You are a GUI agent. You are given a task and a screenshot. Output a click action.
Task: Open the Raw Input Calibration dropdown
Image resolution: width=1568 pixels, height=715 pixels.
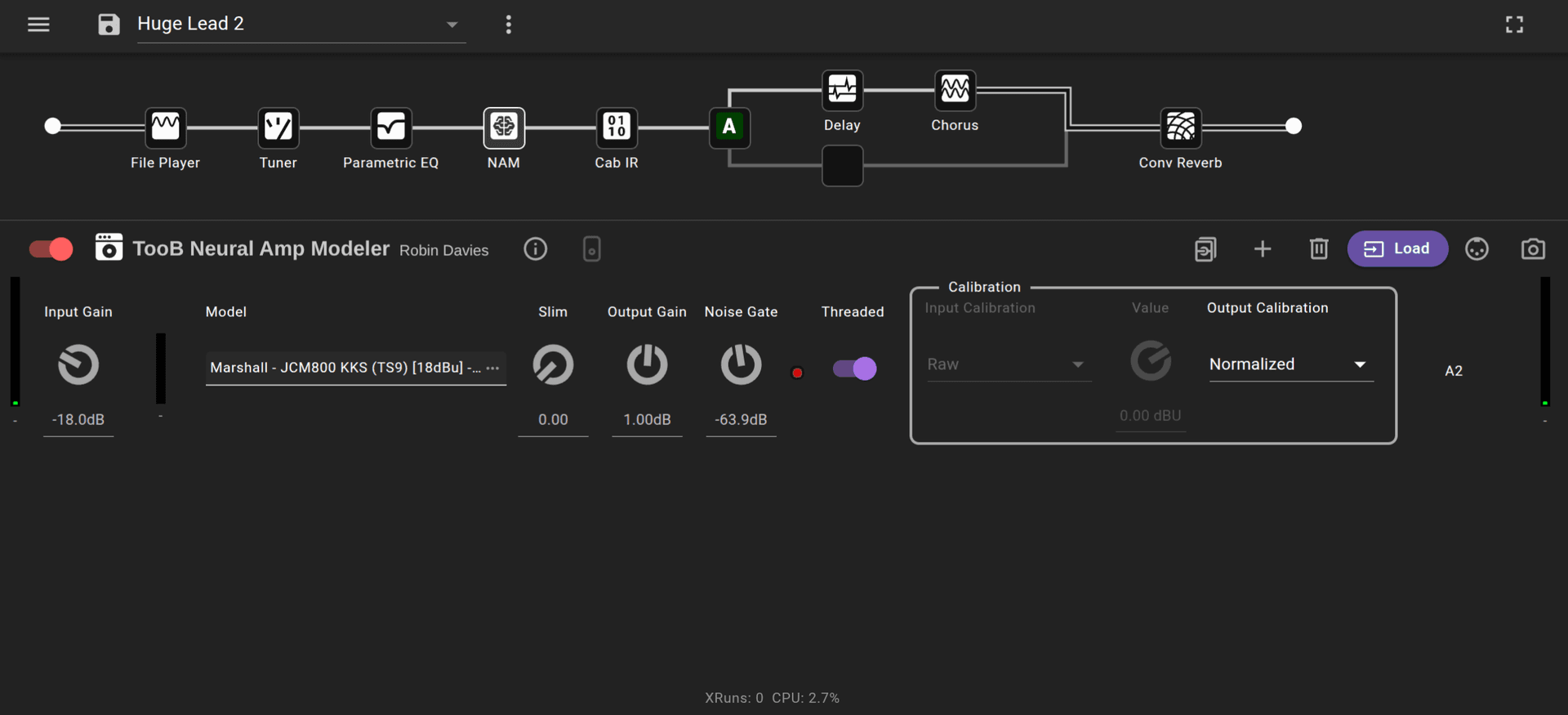point(1009,364)
